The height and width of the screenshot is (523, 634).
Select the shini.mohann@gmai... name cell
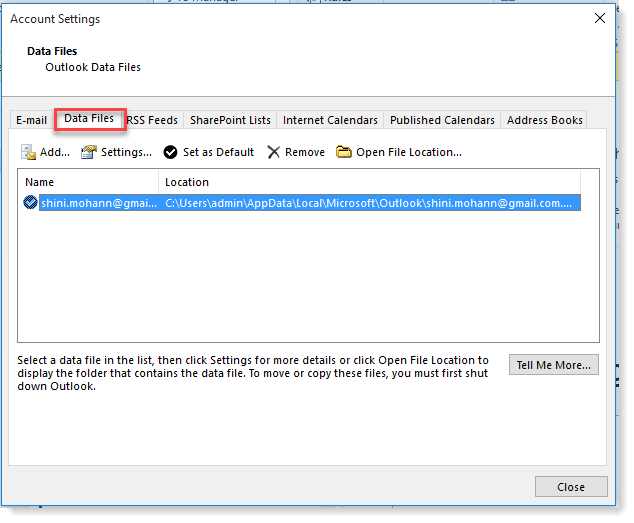point(99,203)
